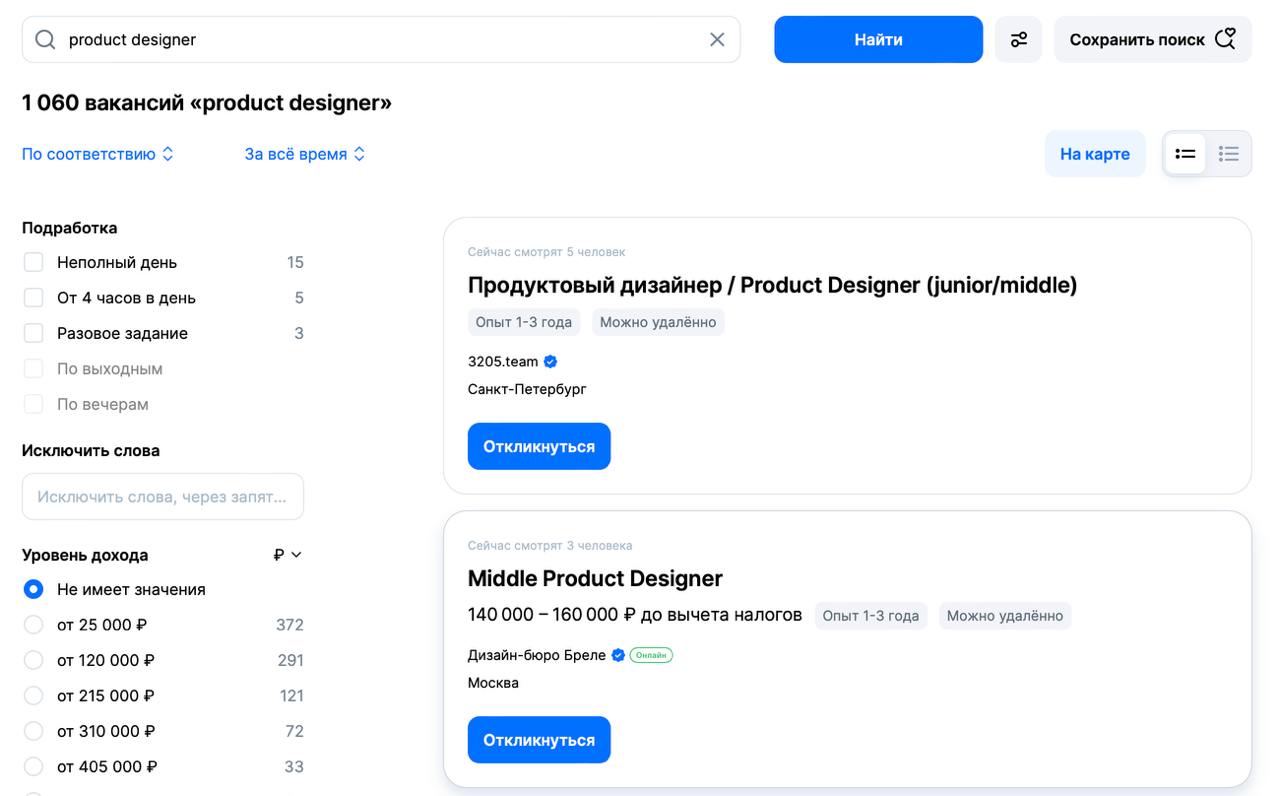Click verified badge next to Дизайн-бюро Бреле

tap(618, 656)
